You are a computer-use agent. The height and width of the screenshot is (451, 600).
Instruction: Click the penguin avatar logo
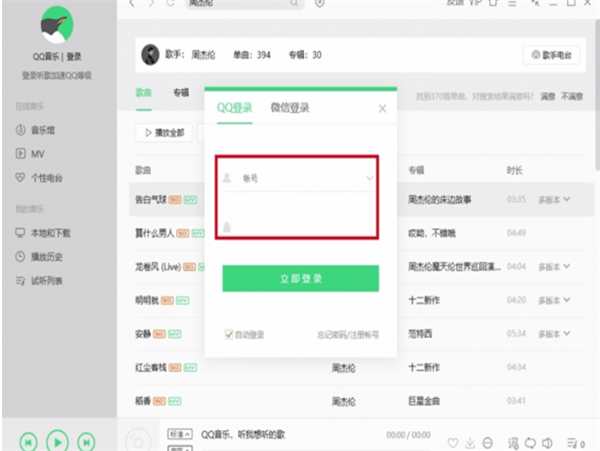(57, 24)
